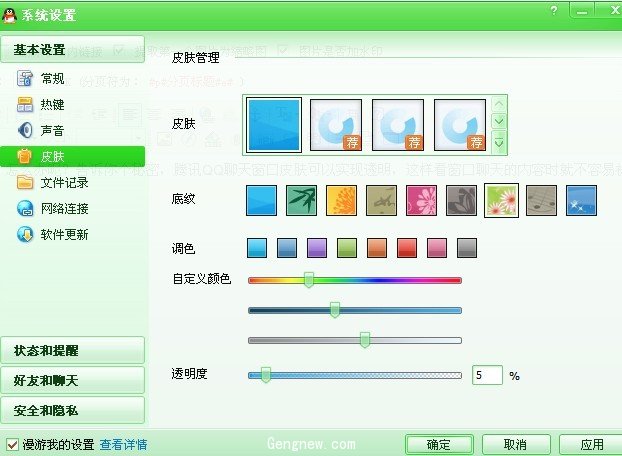Image resolution: width=622 pixels, height=456 pixels.
Task: Open the 热键 hotkey settings icon
Action: click(26, 104)
